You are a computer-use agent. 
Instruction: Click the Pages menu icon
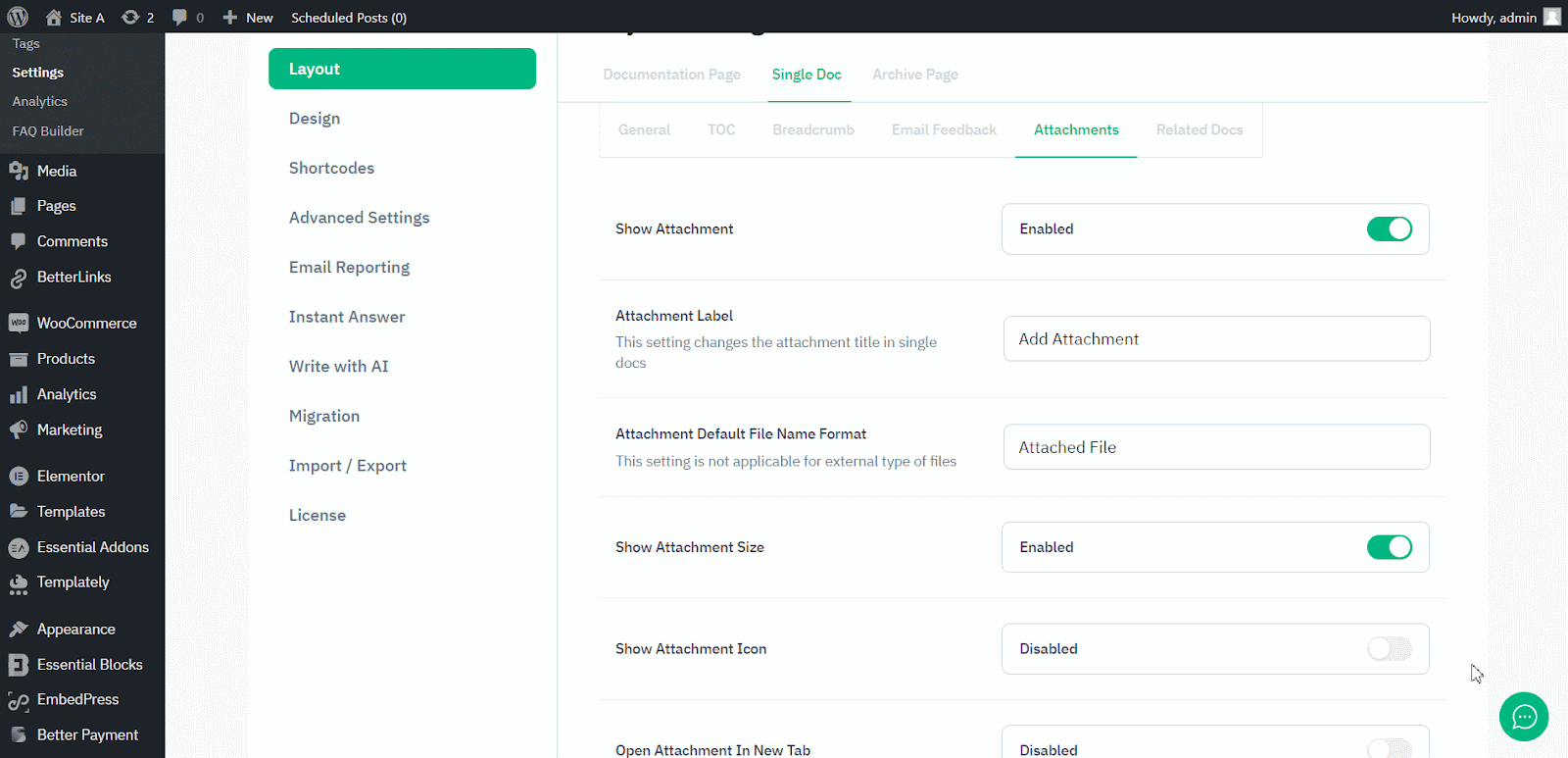pyautogui.click(x=19, y=206)
